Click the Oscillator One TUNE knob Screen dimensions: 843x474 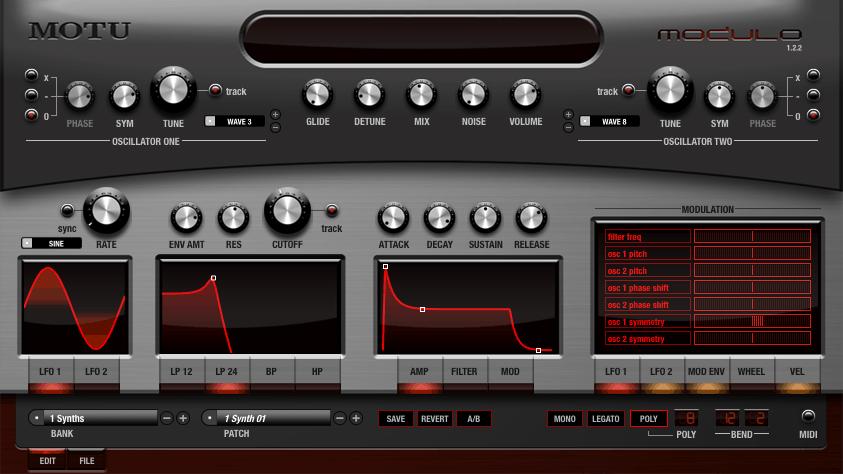(173, 90)
